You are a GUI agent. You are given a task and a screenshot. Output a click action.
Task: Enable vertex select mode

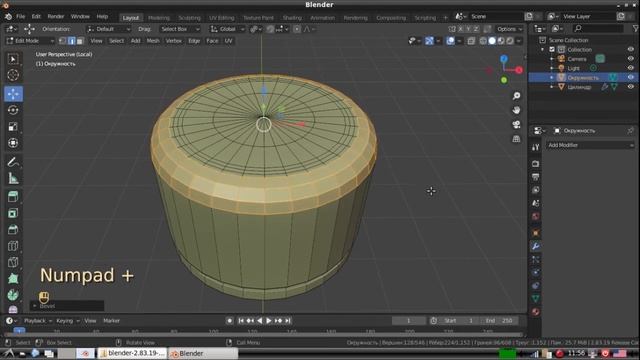tap(62, 41)
